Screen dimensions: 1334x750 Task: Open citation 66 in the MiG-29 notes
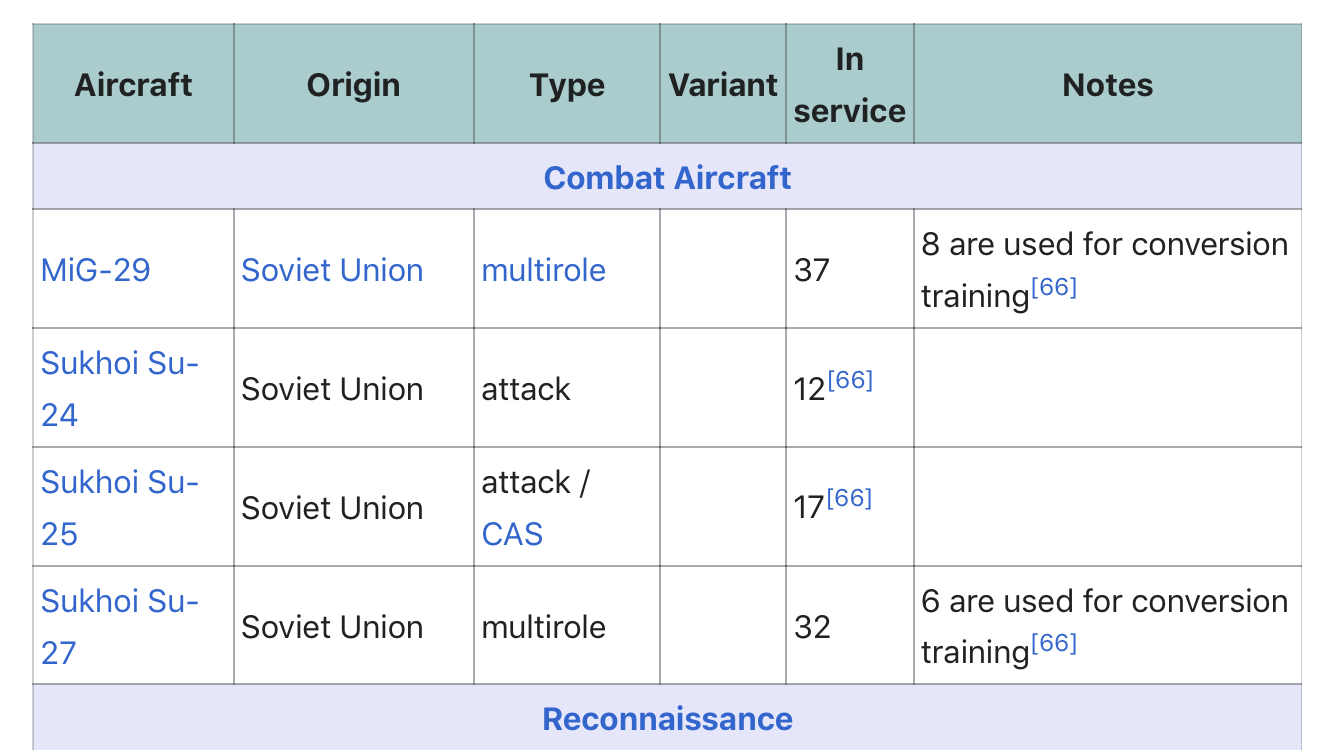(x=1053, y=288)
